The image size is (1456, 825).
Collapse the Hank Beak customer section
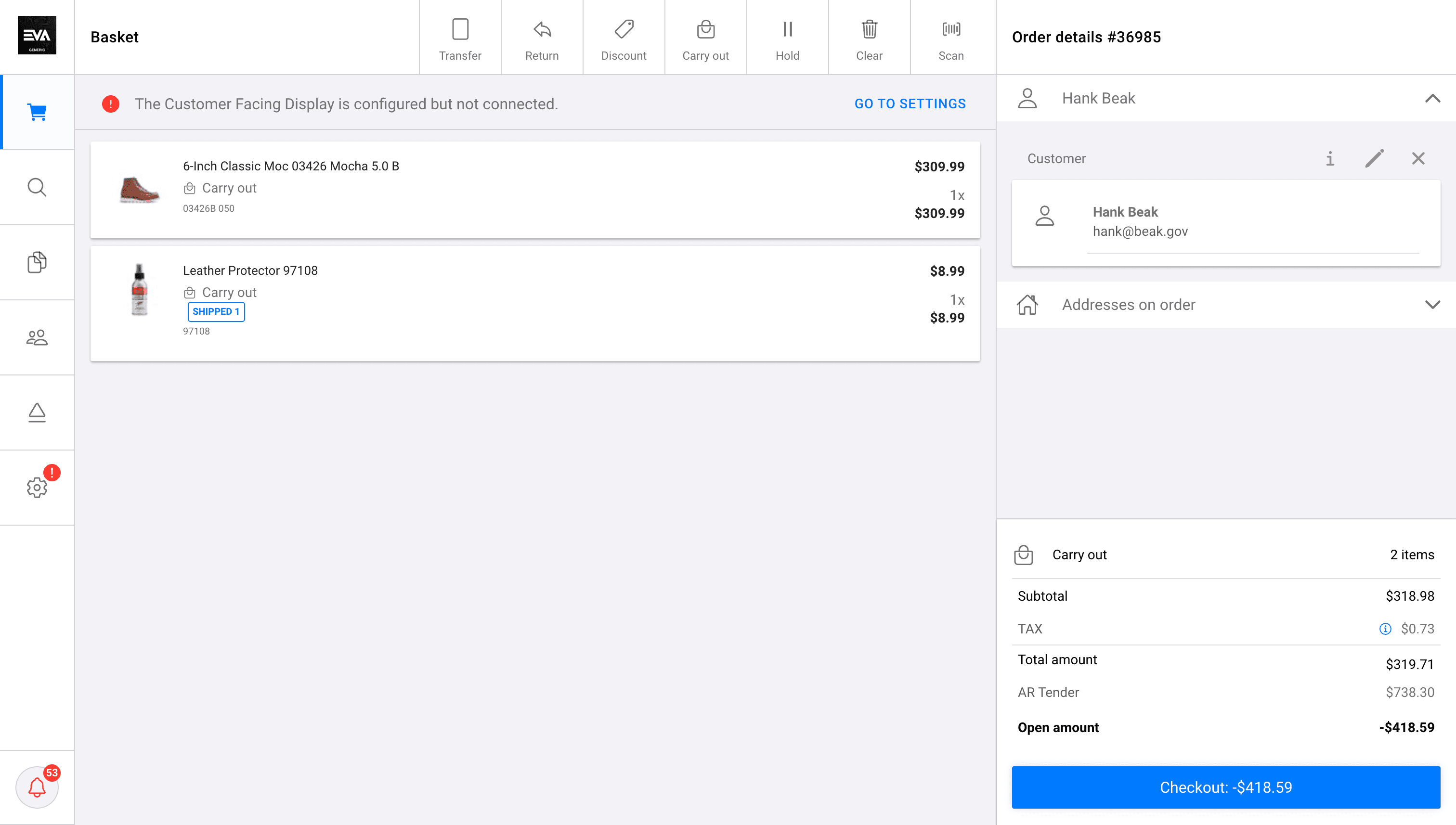click(1432, 99)
